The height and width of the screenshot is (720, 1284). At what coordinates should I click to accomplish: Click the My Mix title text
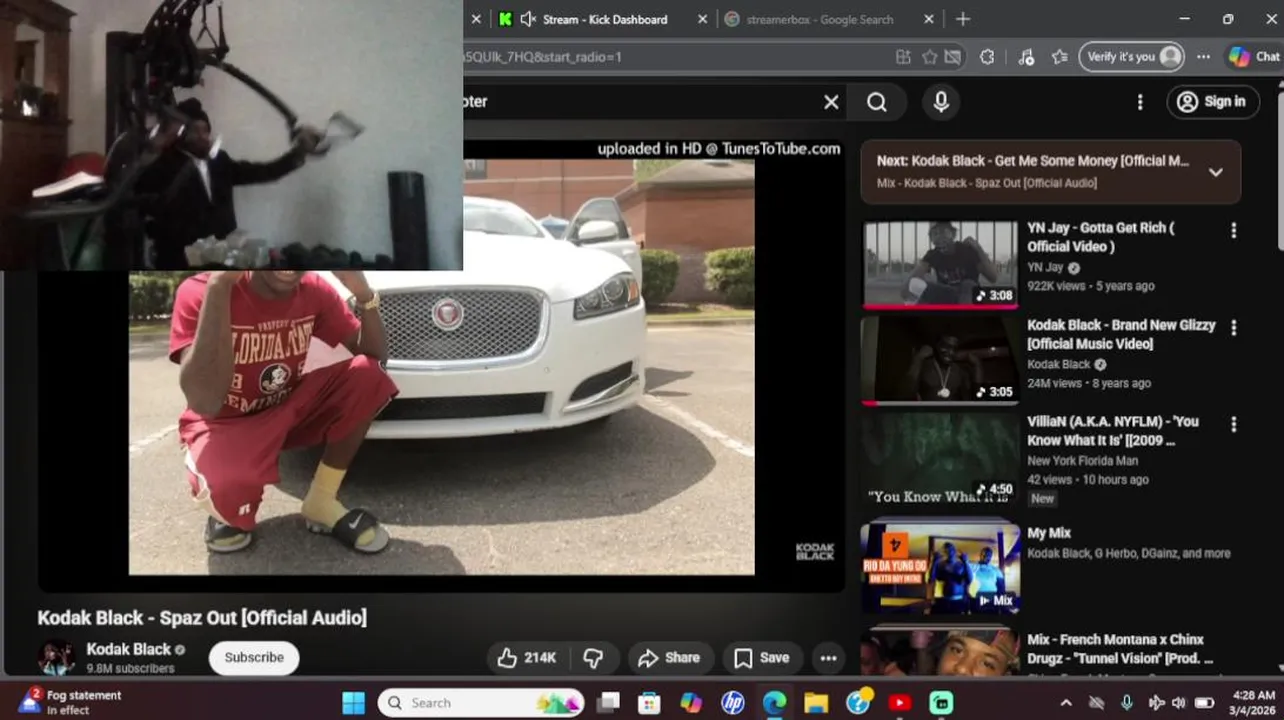point(1049,533)
